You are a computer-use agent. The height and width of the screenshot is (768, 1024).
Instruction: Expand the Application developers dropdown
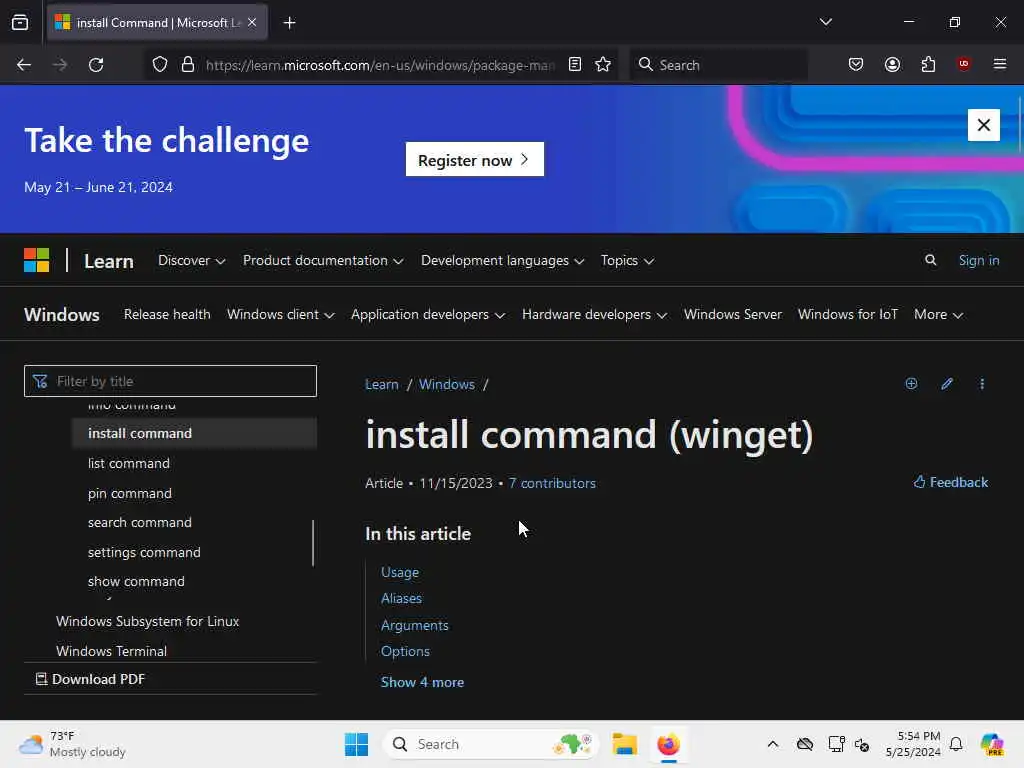point(428,314)
